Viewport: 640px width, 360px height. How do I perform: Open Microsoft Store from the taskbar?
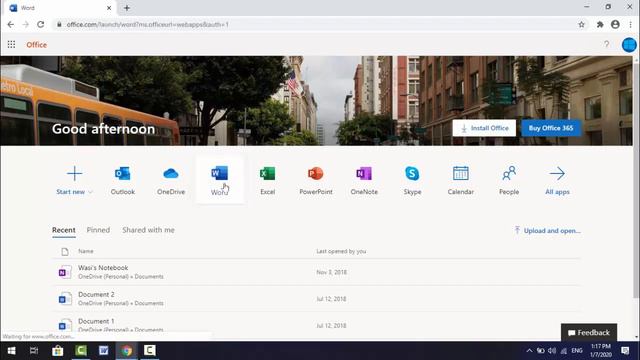(58, 351)
